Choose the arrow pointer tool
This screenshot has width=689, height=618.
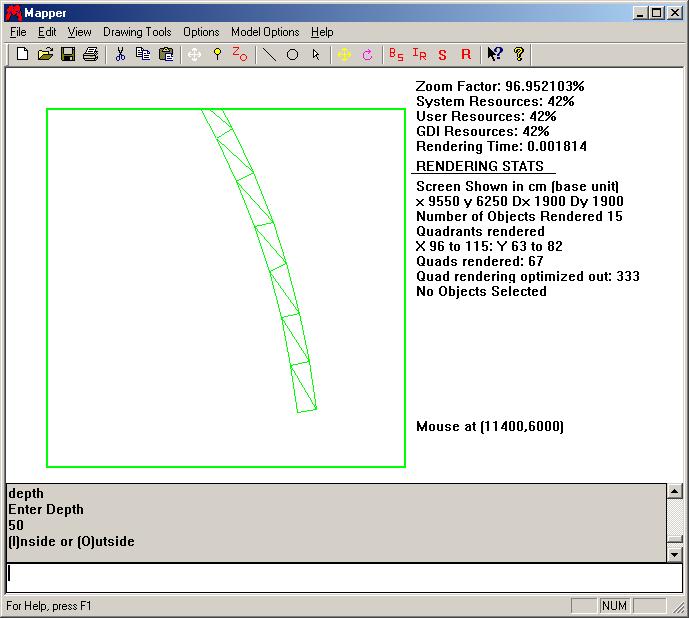(316, 54)
